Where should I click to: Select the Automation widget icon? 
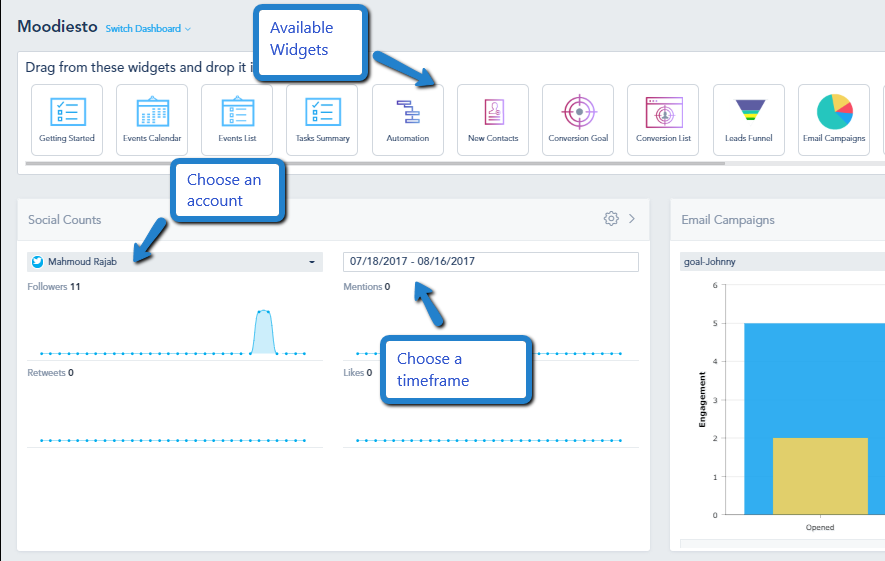[x=408, y=120]
